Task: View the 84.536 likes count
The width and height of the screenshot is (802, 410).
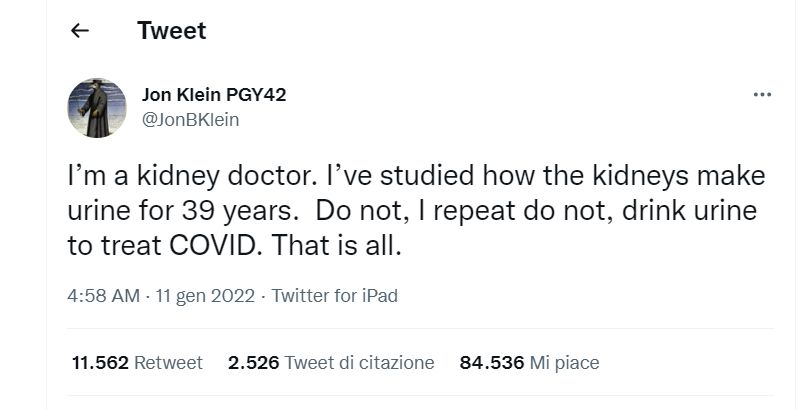Action: click(x=492, y=362)
